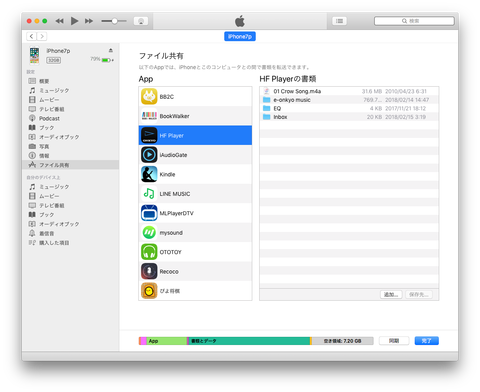Select the BookWalker app
480x392 pixels.
coord(195,116)
